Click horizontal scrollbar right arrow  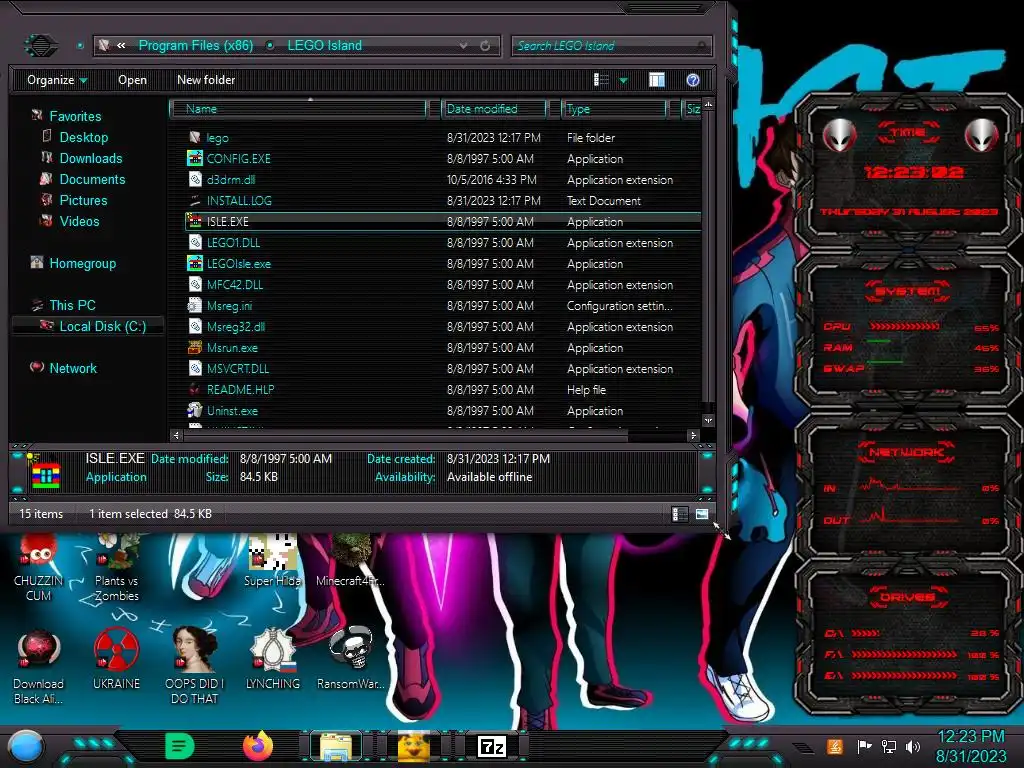(x=693, y=435)
